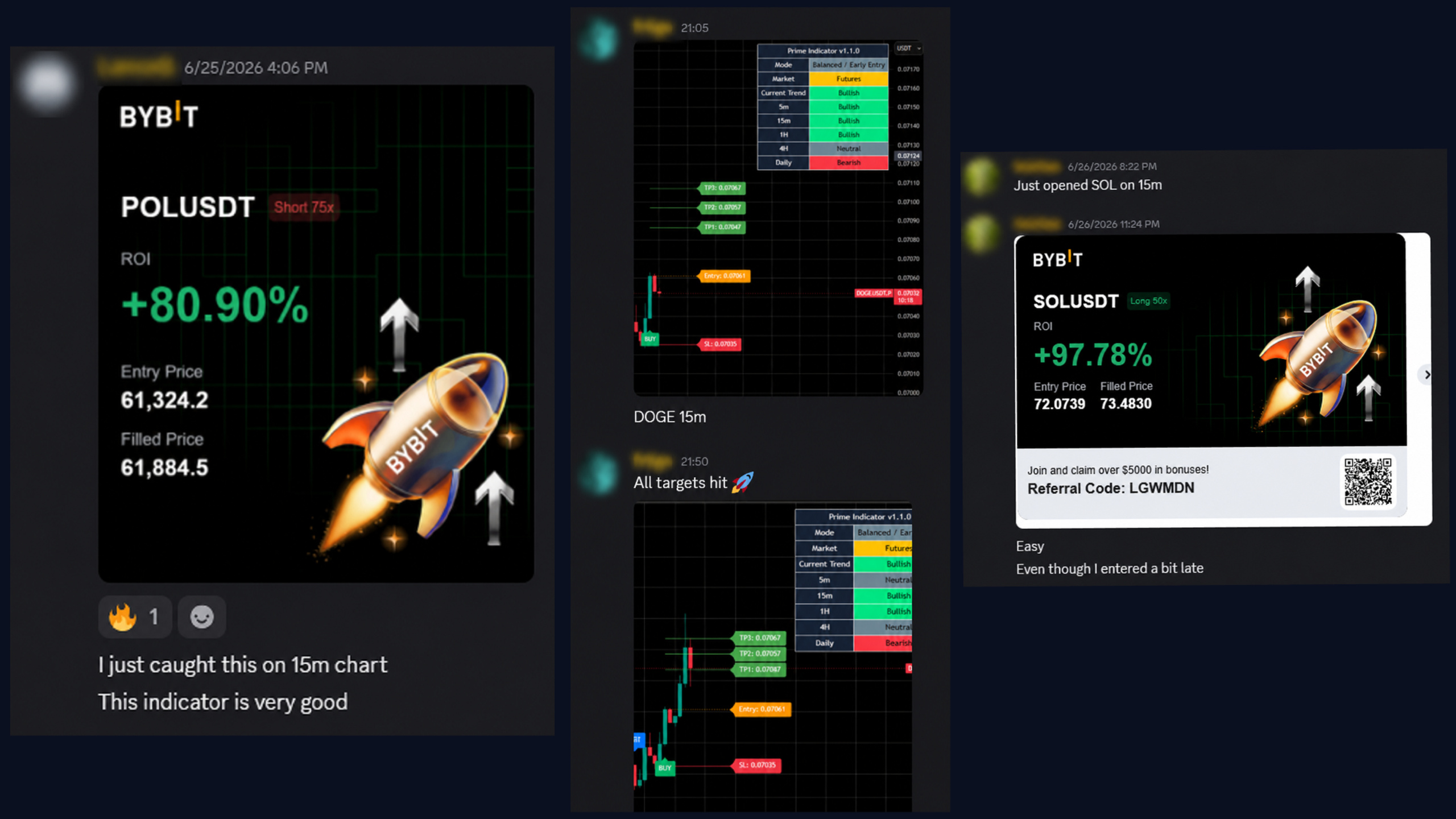Click the QR code on the Bybit card
The height and width of the screenshot is (819, 1456).
pyautogui.click(x=1368, y=482)
